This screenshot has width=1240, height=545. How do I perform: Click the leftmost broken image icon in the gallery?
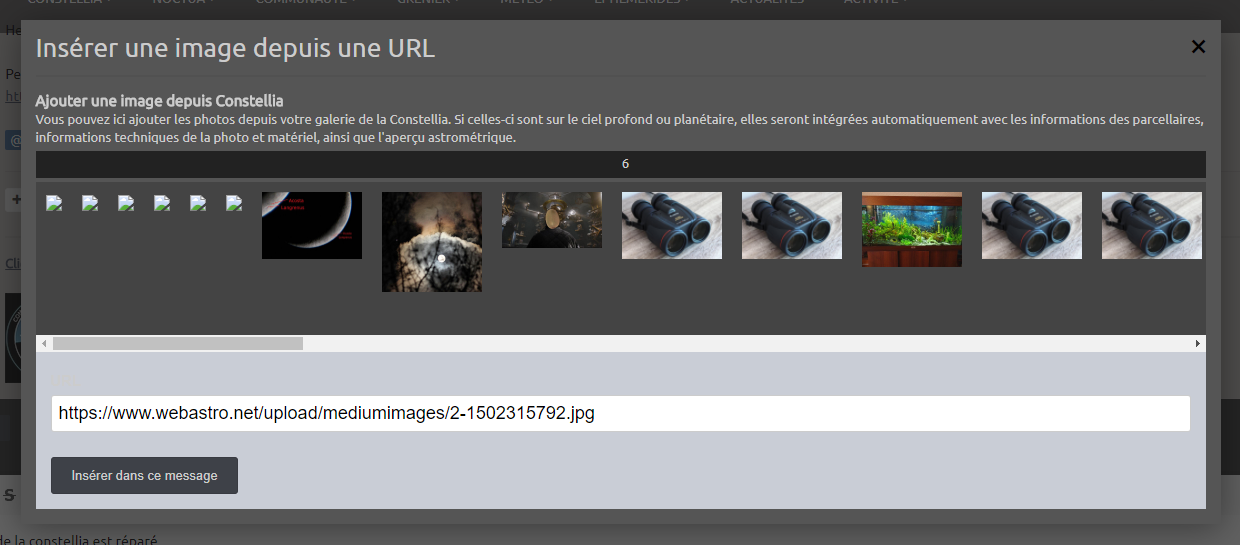tap(55, 203)
